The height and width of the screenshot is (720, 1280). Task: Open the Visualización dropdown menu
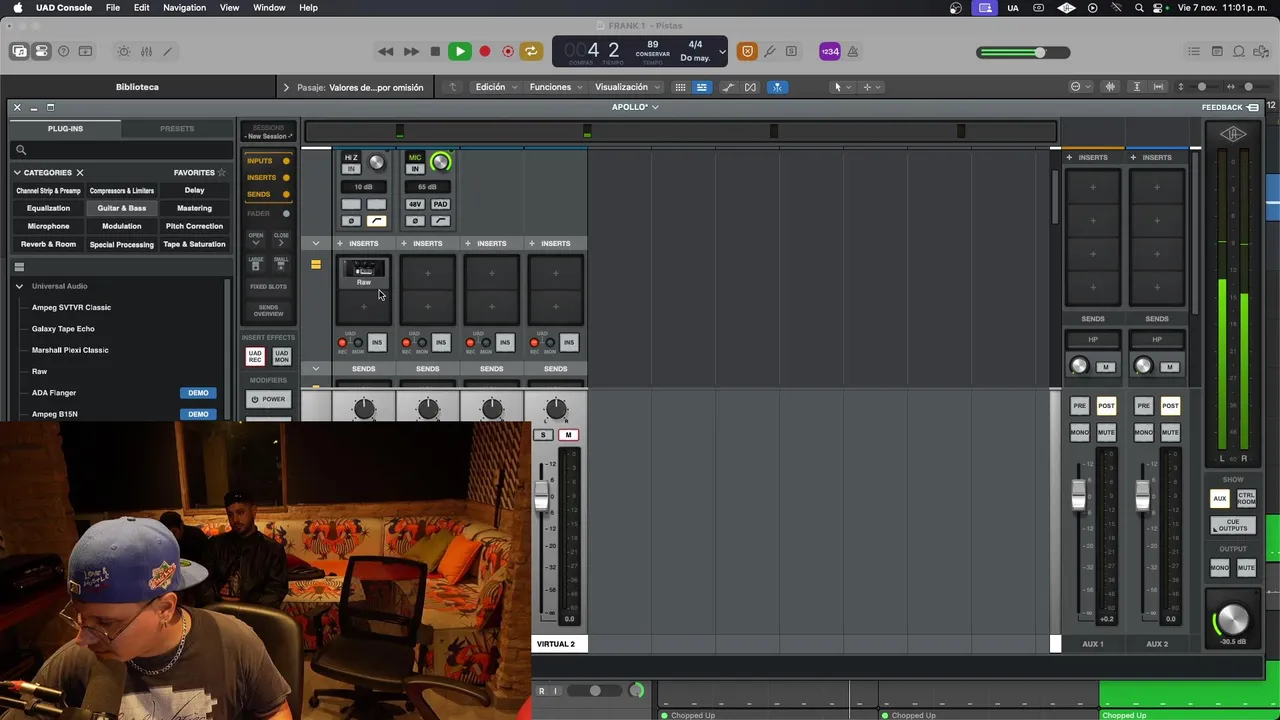pyautogui.click(x=627, y=87)
